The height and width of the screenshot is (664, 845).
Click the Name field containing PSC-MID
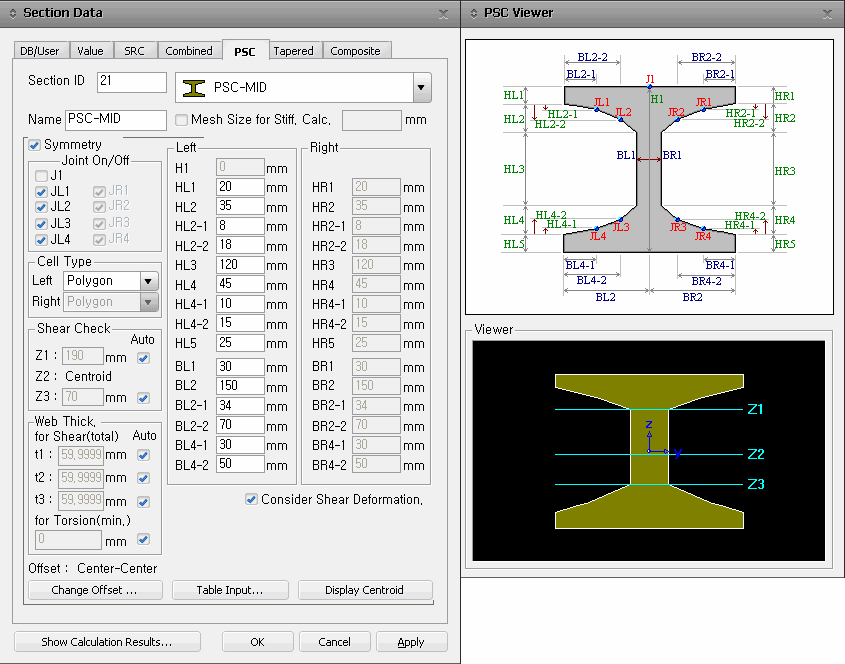[116, 120]
